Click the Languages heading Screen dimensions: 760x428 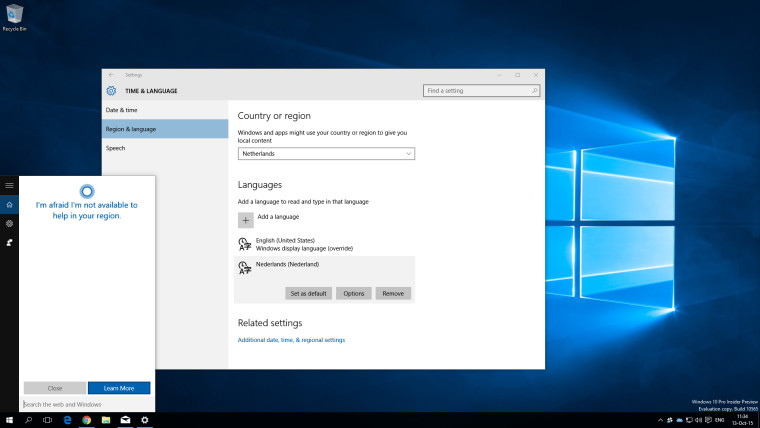click(259, 185)
